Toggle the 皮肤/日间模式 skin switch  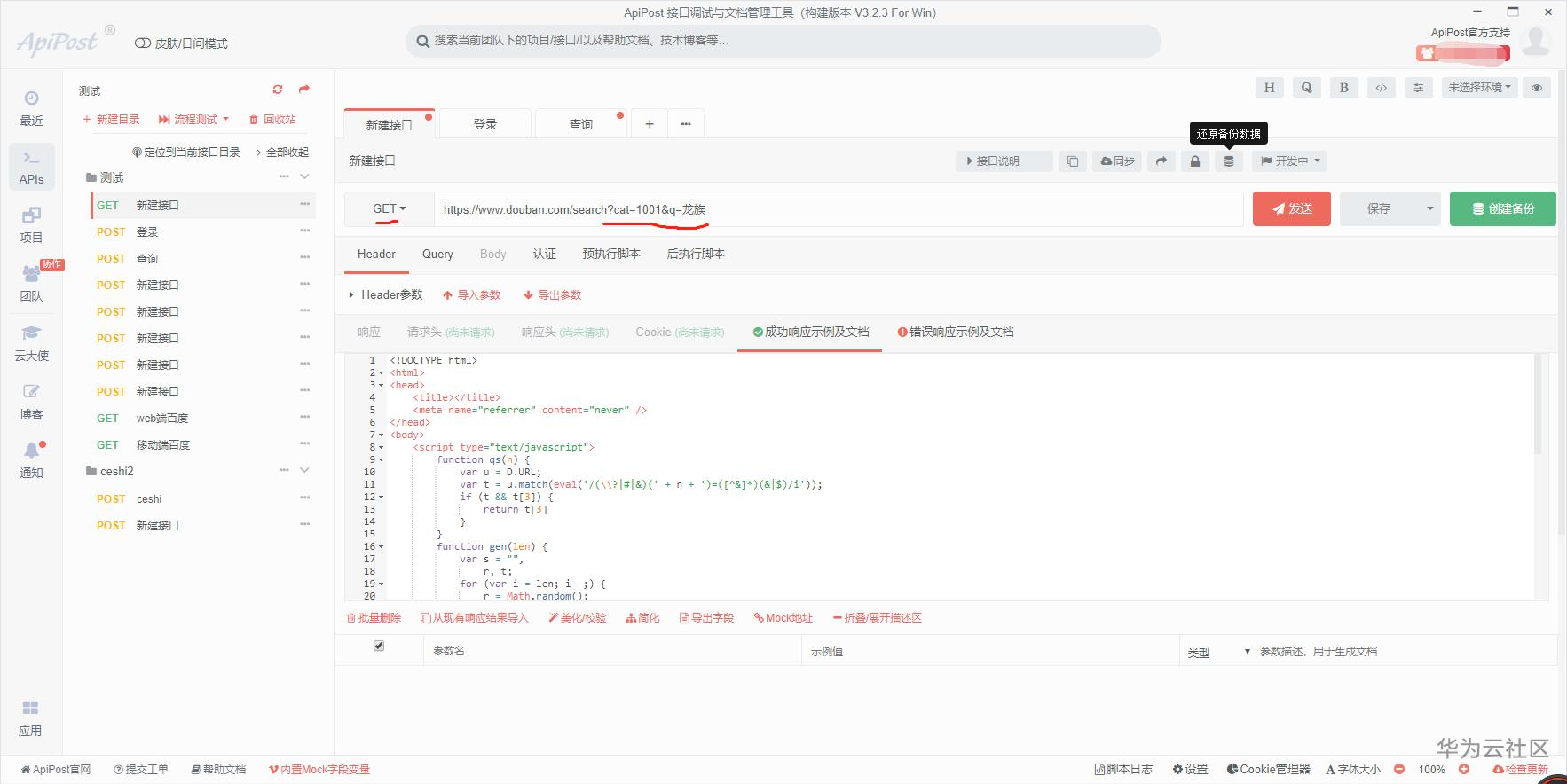coord(142,43)
